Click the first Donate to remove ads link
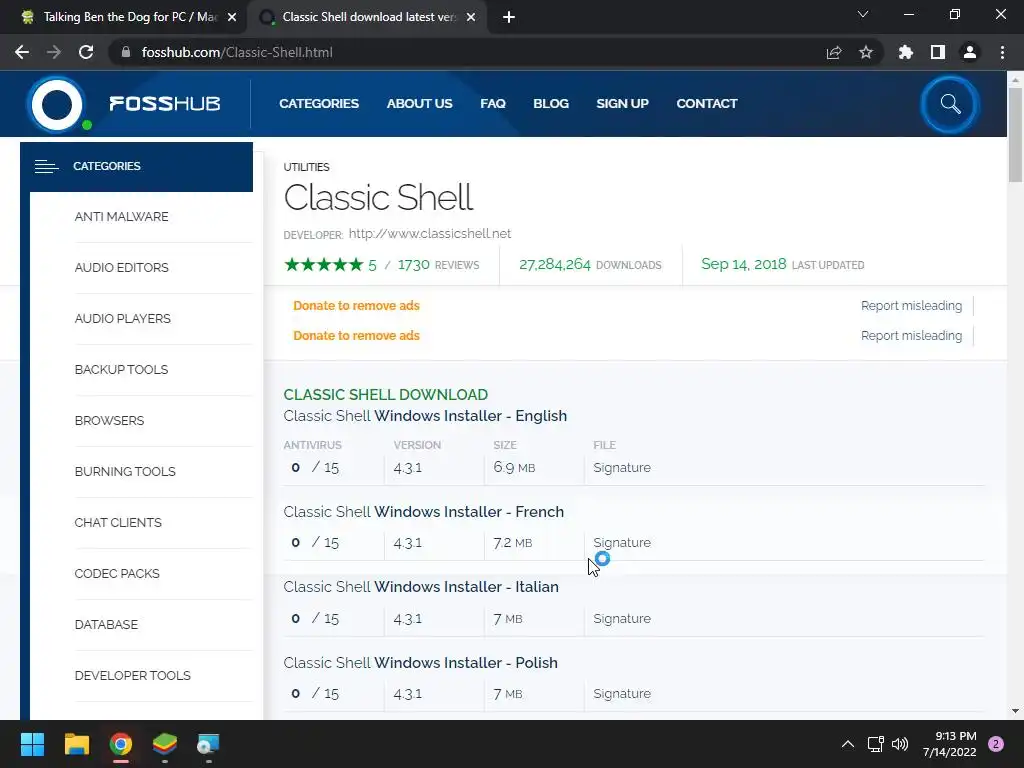The image size is (1024, 768). click(x=357, y=306)
